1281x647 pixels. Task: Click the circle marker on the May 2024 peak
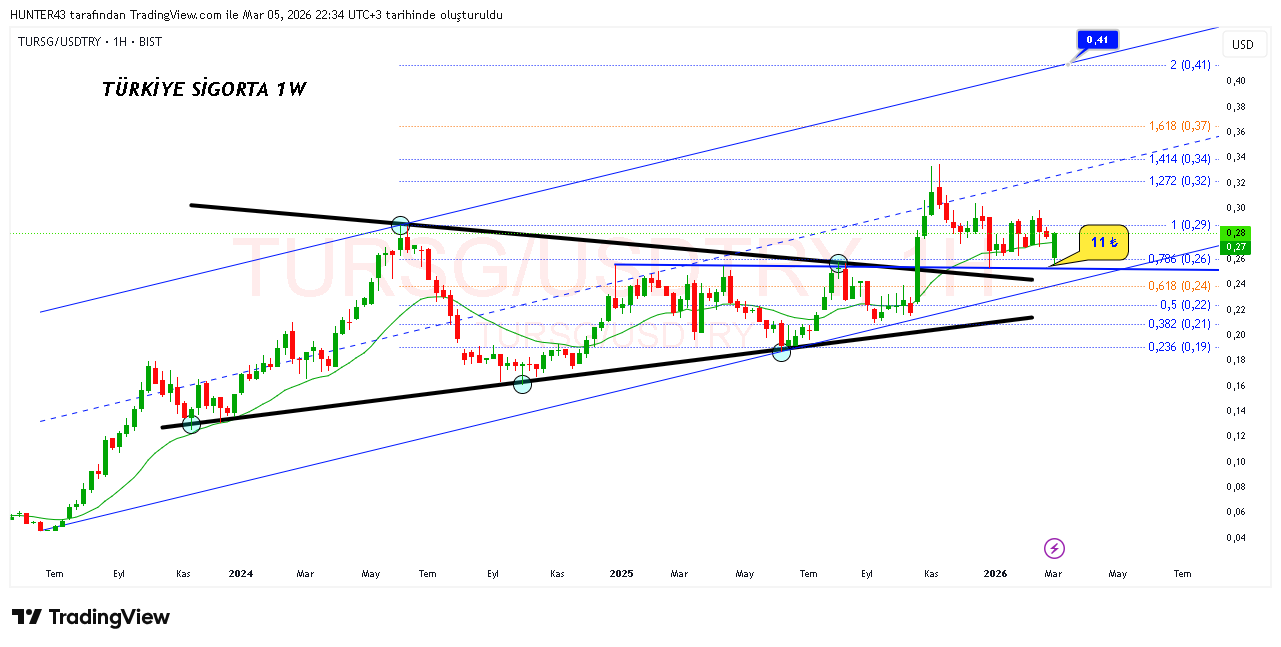click(x=400, y=226)
